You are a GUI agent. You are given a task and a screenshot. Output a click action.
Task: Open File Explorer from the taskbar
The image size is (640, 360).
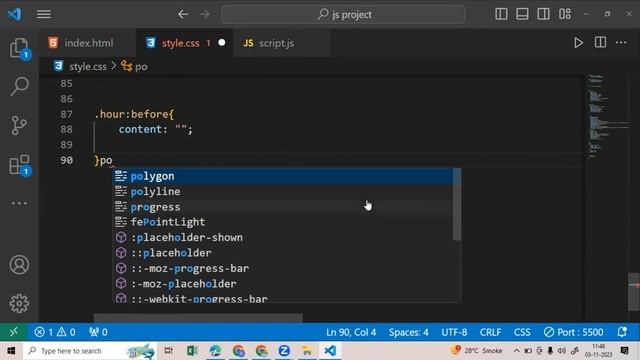[307, 351]
